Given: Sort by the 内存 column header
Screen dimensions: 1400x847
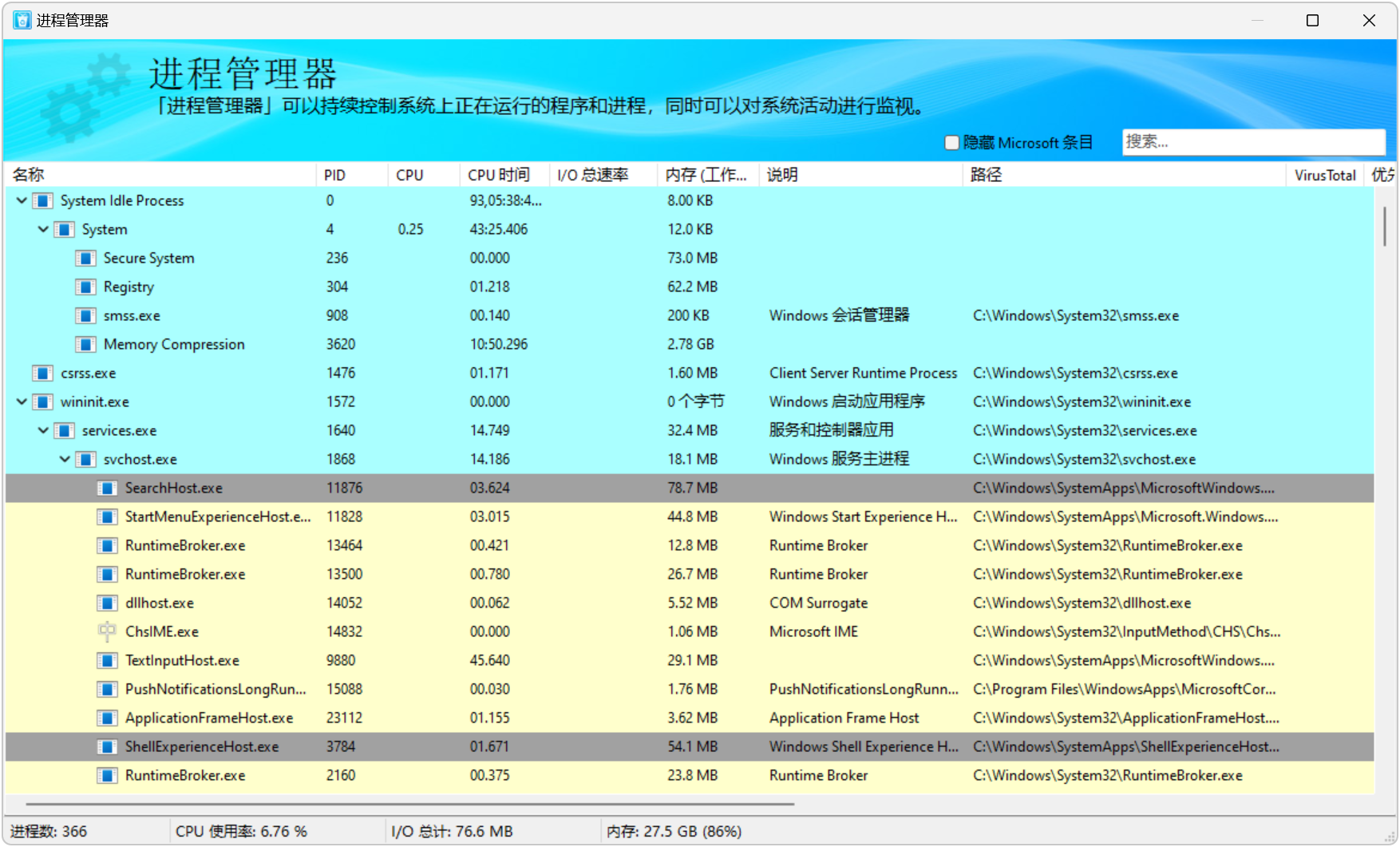Looking at the screenshot, I should 708,175.
